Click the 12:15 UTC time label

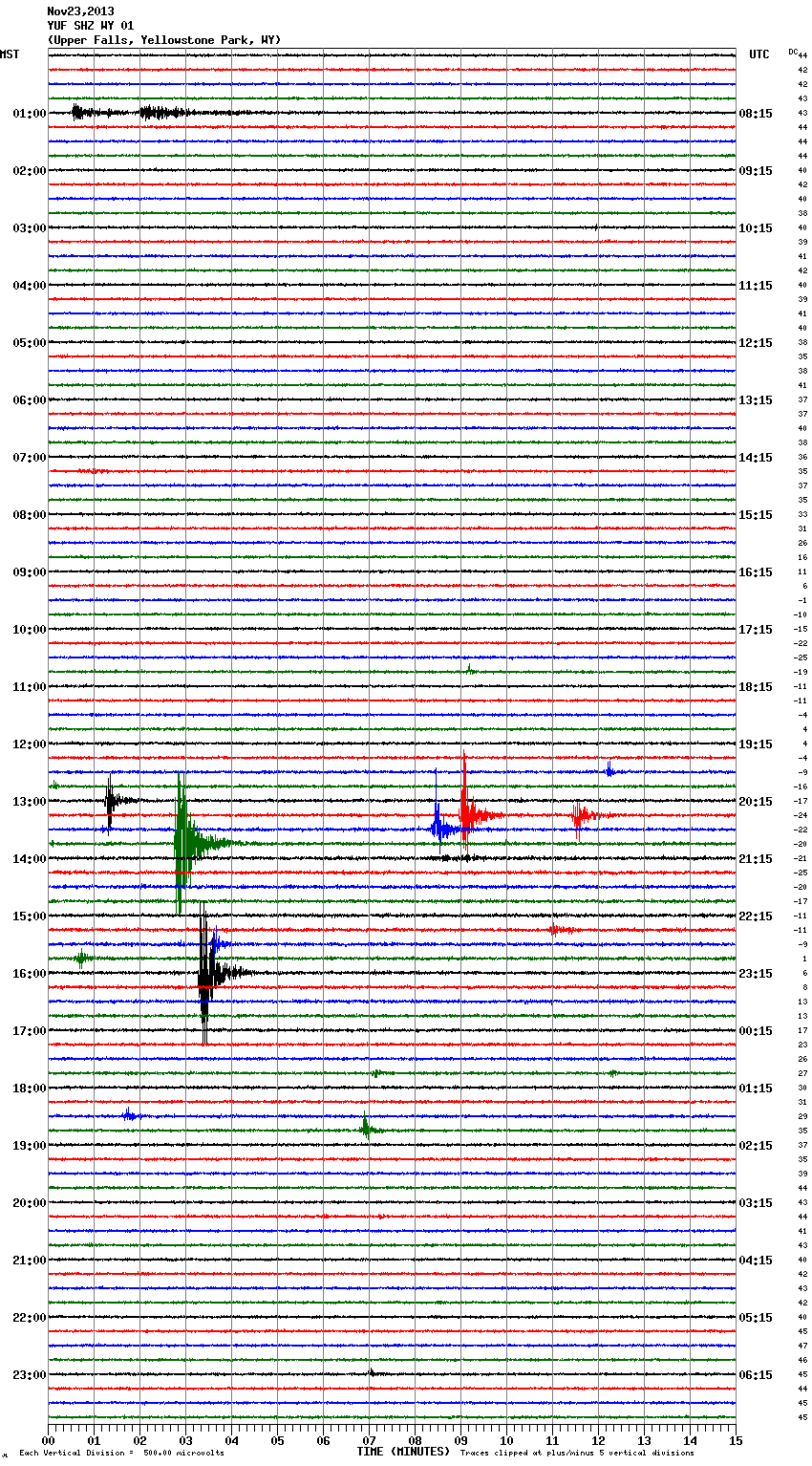coord(756,343)
